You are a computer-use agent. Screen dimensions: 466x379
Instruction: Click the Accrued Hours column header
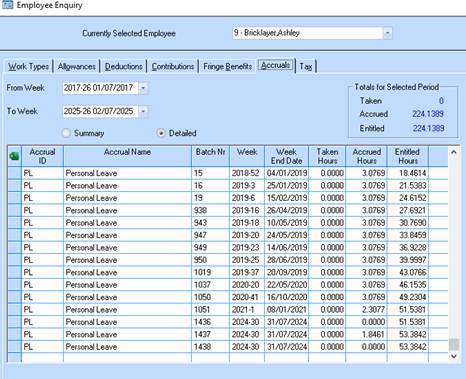[367, 156]
